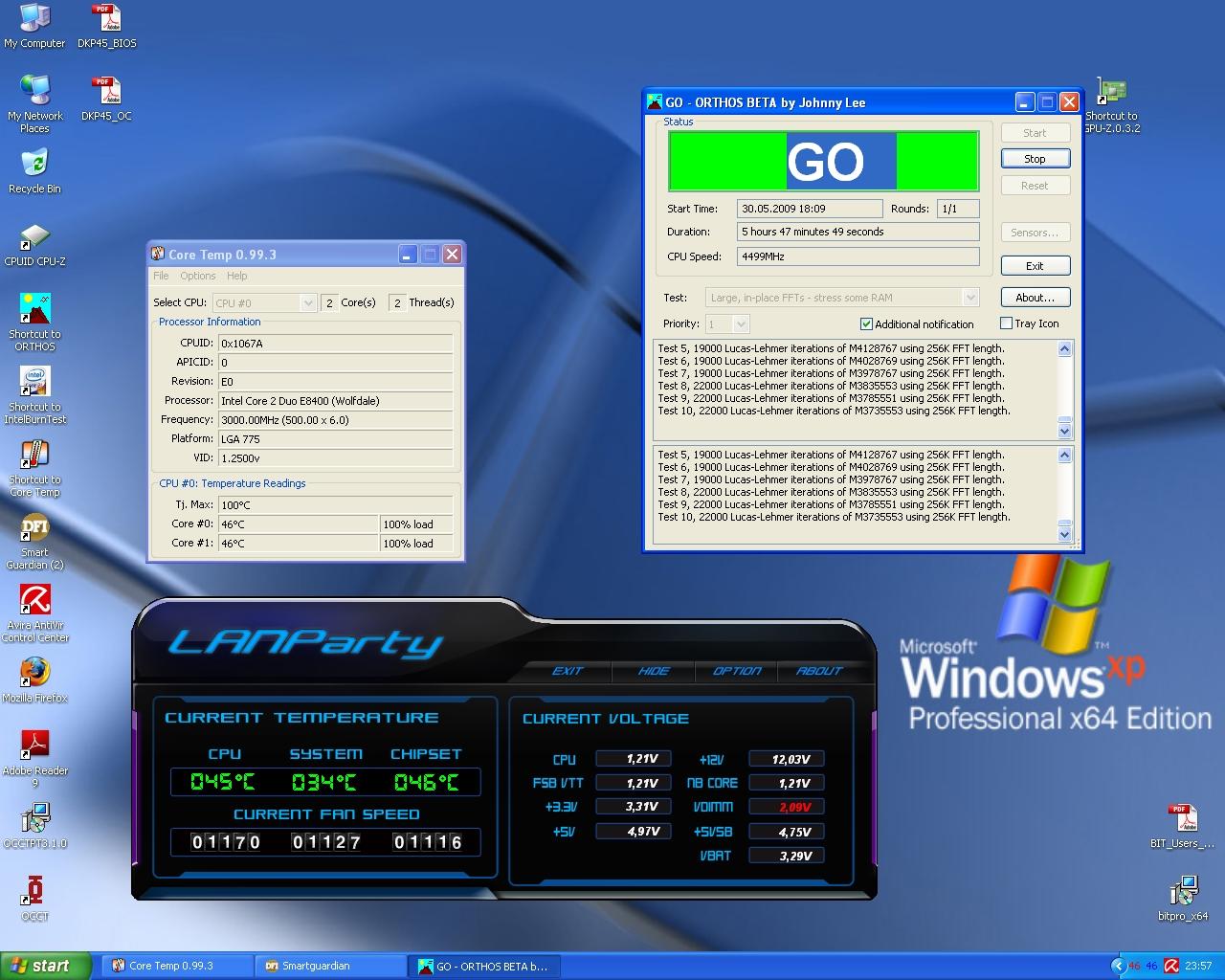Open the Options menu in Core Temp
Viewport: 1225px width, 980px height.
click(x=198, y=276)
